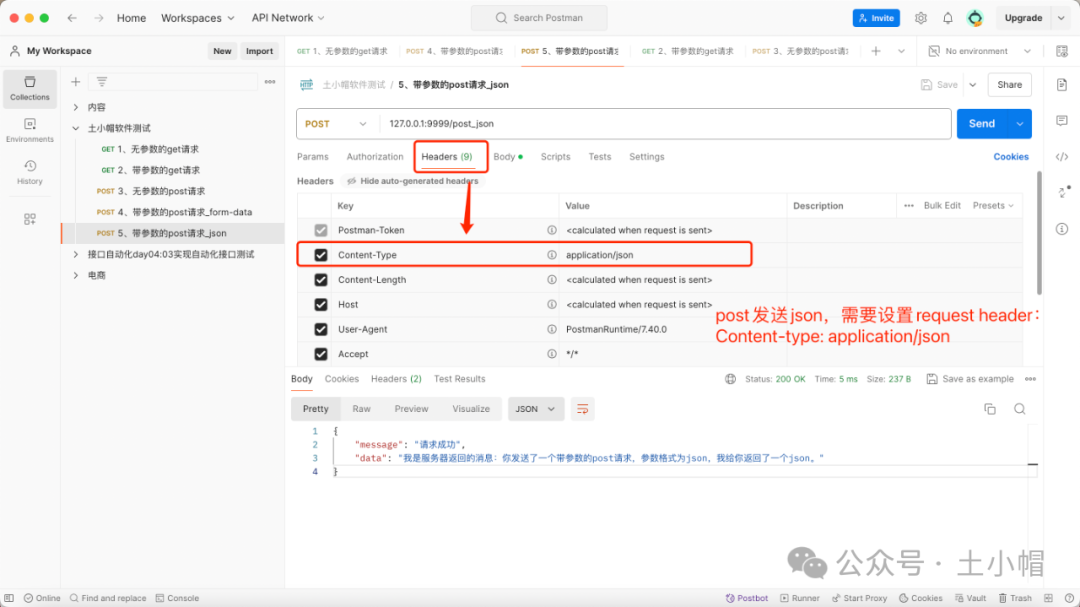This screenshot has height=607, width=1080.
Task: Expand the 内容 collection
Action: click(x=76, y=107)
